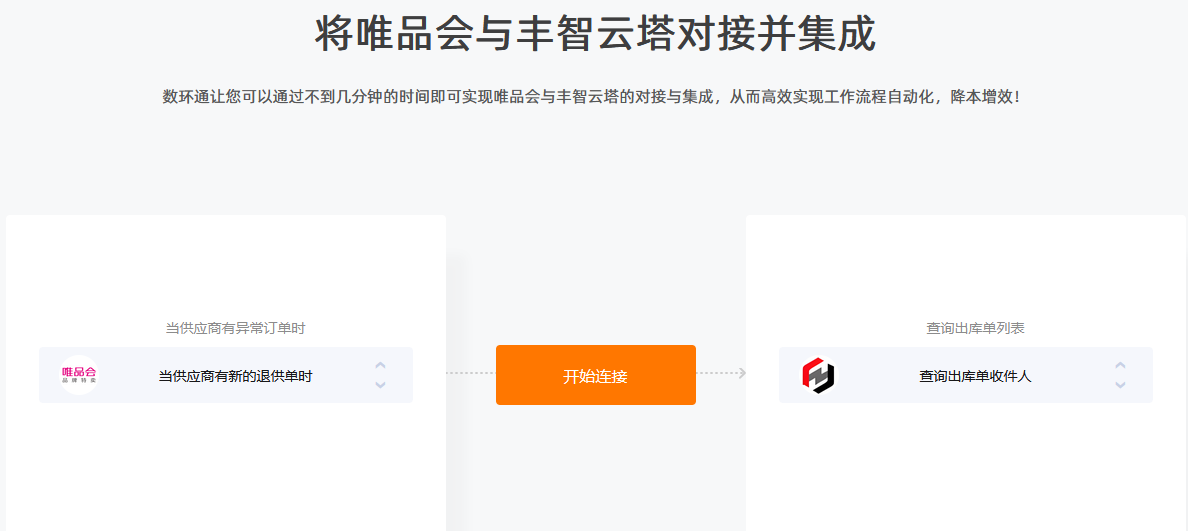Click the Vipshop 唯品会 logo icon
1188x531 pixels.
(x=80, y=375)
